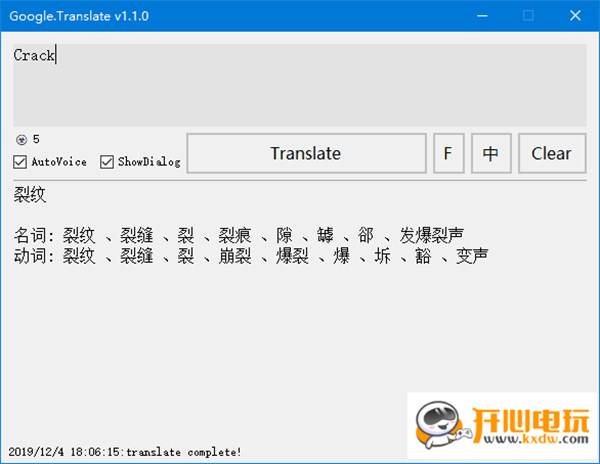Image resolution: width=600 pixels, height=464 pixels.
Task: Click the status message translate complete
Action: pos(184,452)
